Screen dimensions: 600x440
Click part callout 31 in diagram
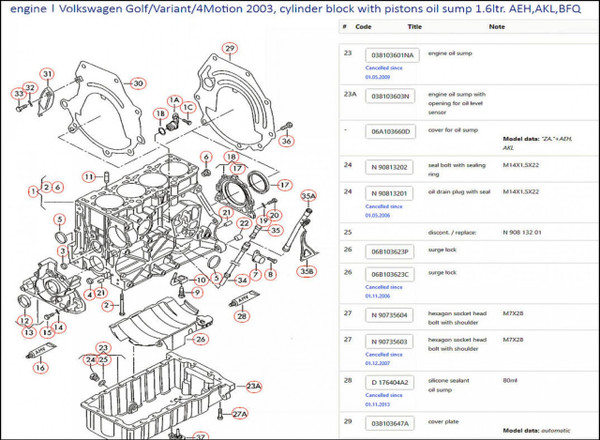(x=47, y=74)
